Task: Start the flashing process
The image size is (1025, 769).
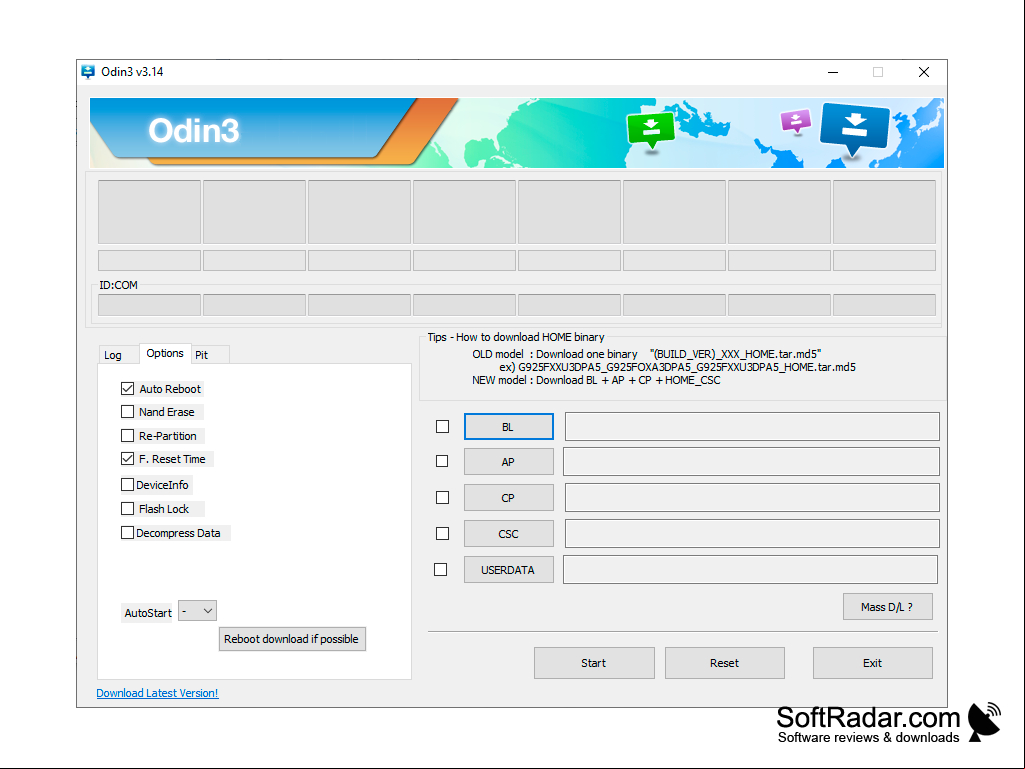Action: click(594, 663)
